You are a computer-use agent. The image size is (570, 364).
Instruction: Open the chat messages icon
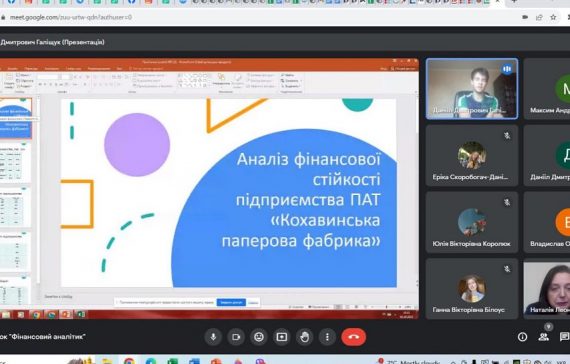pyautogui.click(x=564, y=337)
